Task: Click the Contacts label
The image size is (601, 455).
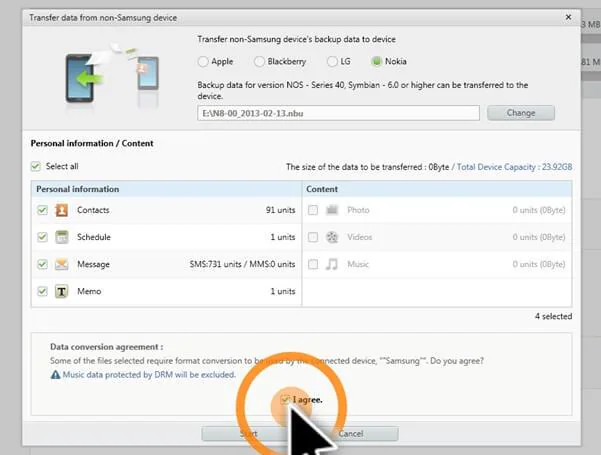Action: [x=93, y=210]
